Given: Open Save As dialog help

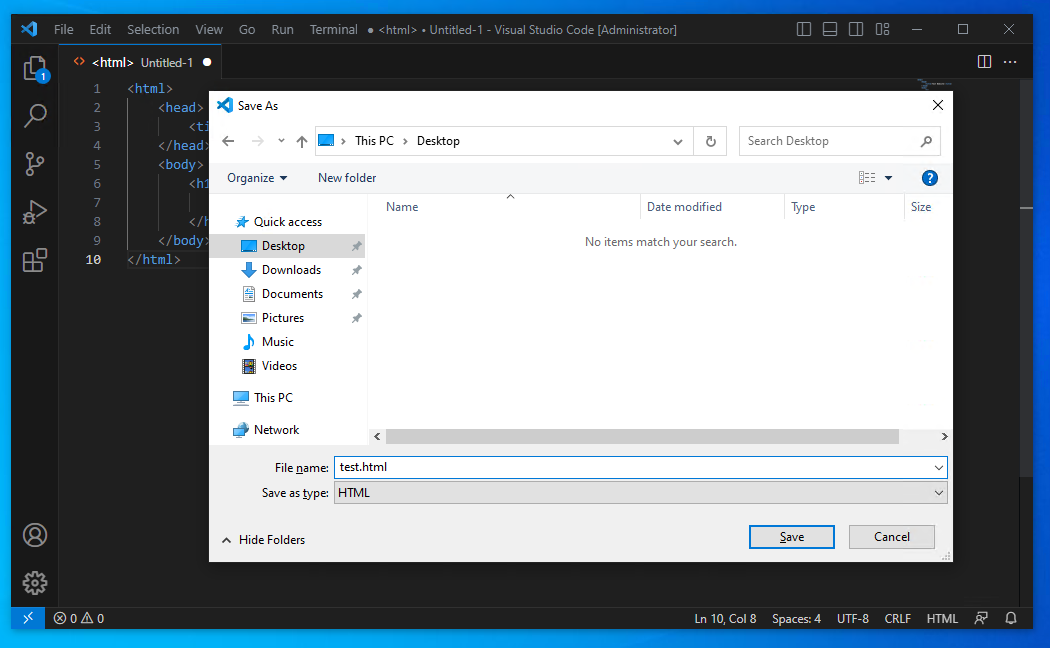Looking at the screenshot, I should [929, 178].
